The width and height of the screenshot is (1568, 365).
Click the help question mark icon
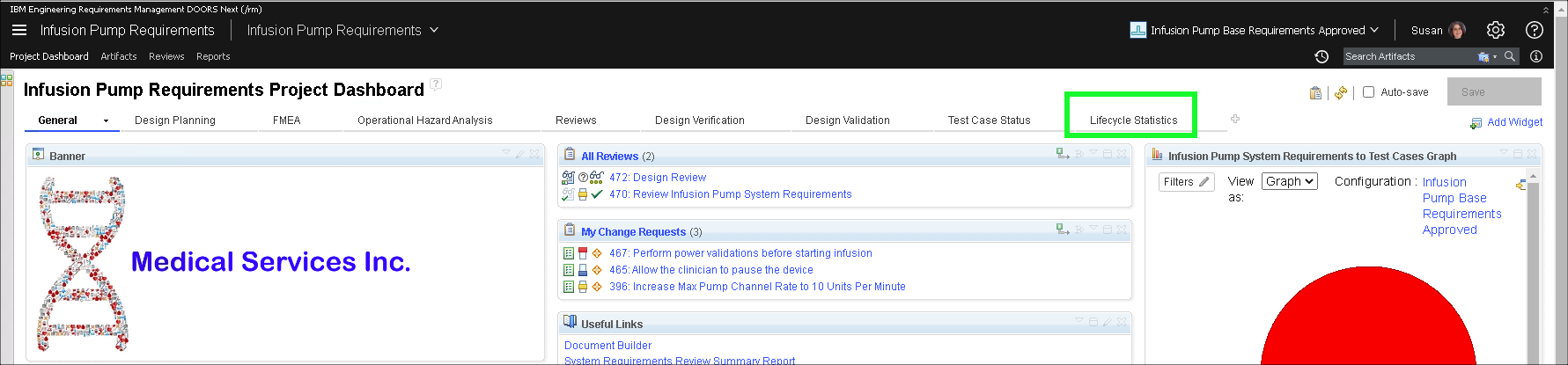tap(1535, 30)
